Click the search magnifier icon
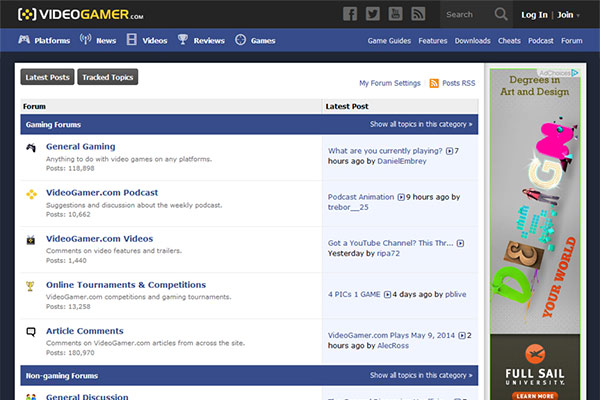 point(501,15)
